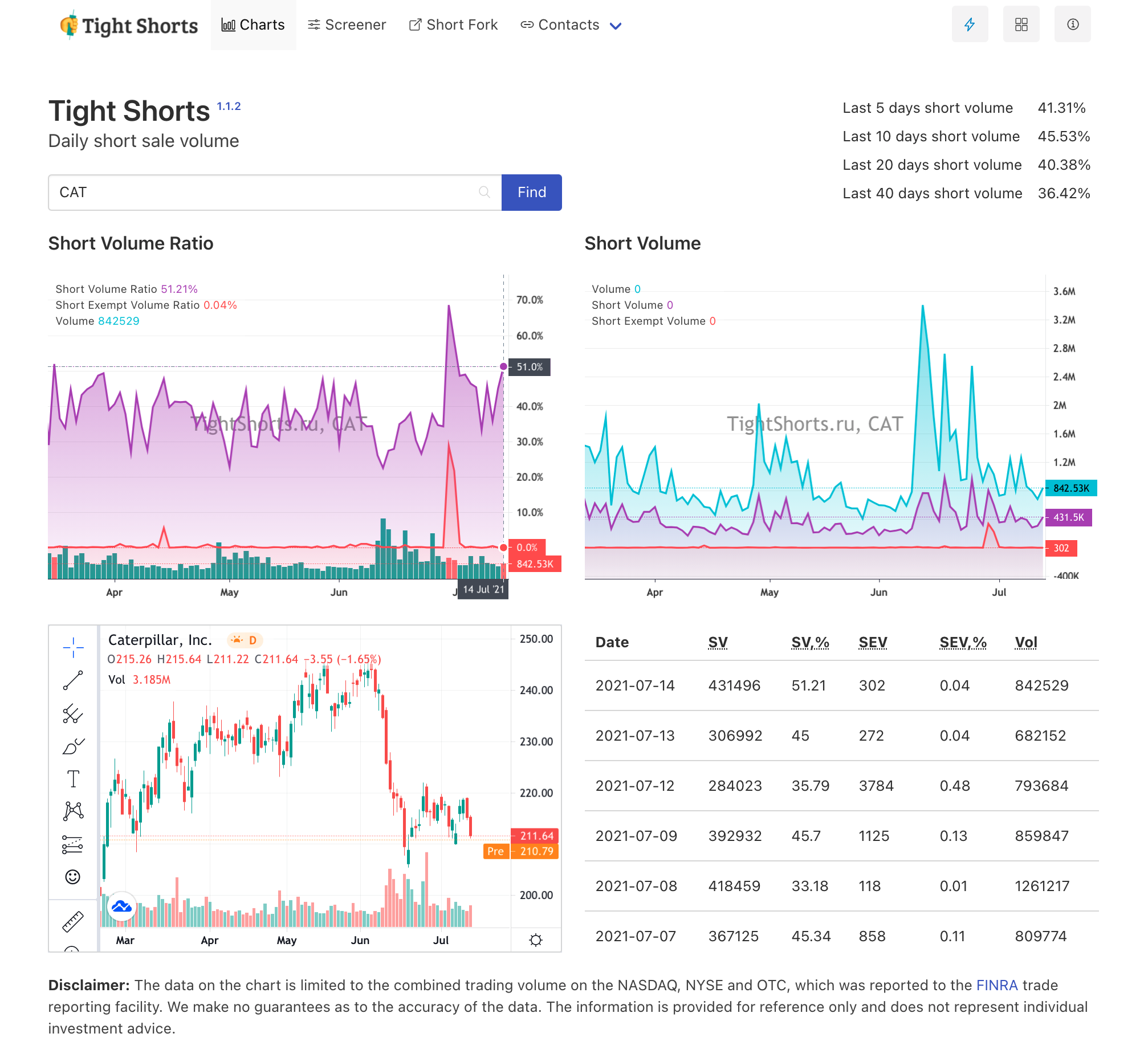The image size is (1148, 1062).
Task: Select the brush drawing tool
Action: [x=73, y=746]
